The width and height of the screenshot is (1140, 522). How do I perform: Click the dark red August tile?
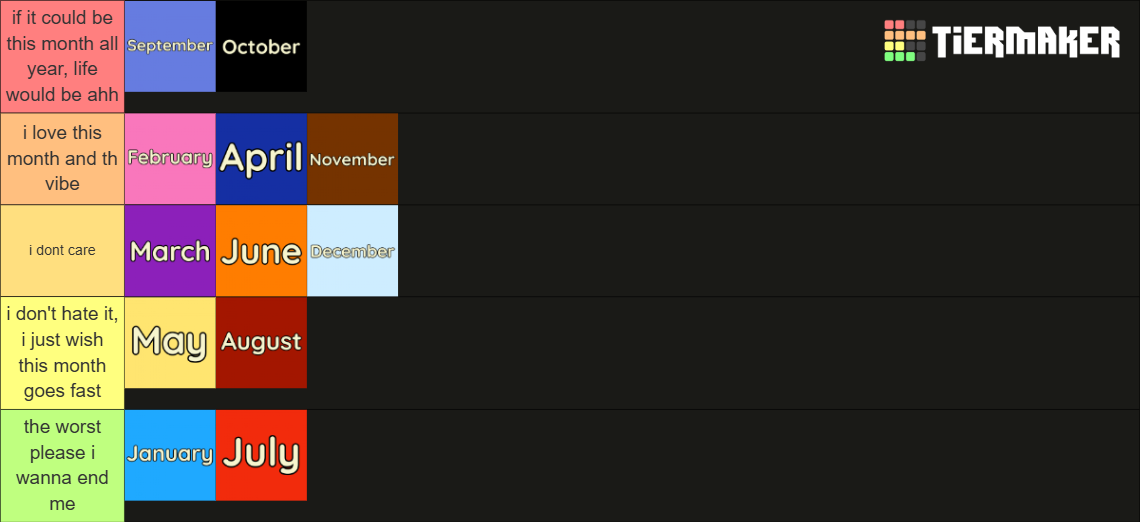261,342
